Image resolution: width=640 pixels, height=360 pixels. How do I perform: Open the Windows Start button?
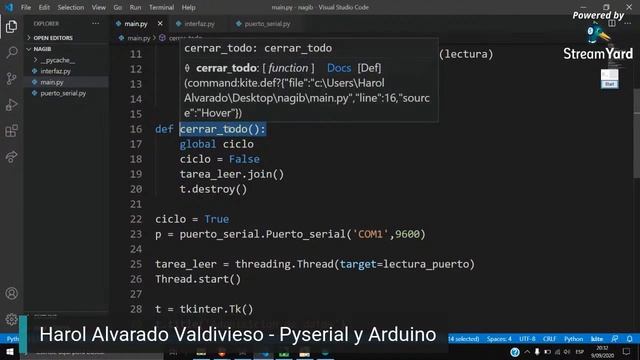click(10, 351)
